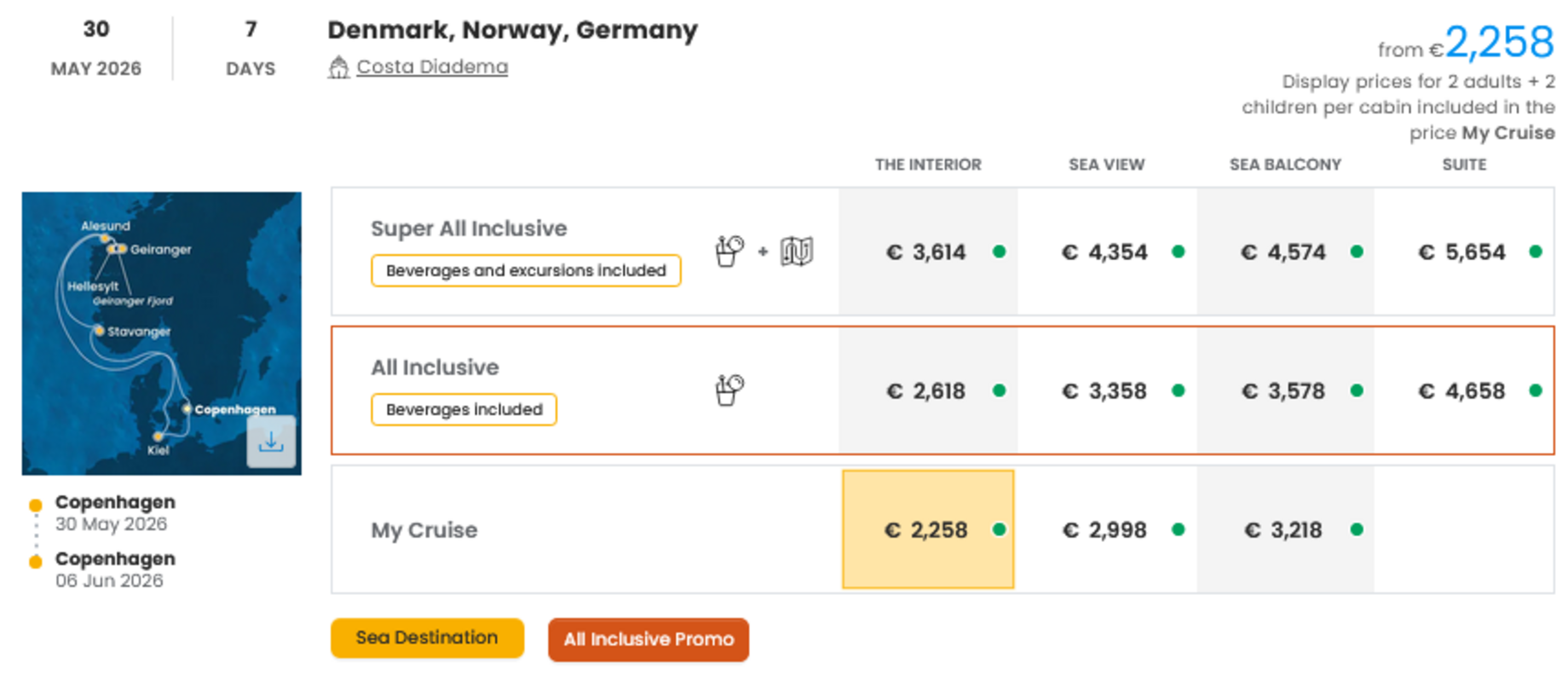This screenshot has height=682, width=1568.
Task: Select My Cruise Interior price €2,258
Action: (927, 529)
